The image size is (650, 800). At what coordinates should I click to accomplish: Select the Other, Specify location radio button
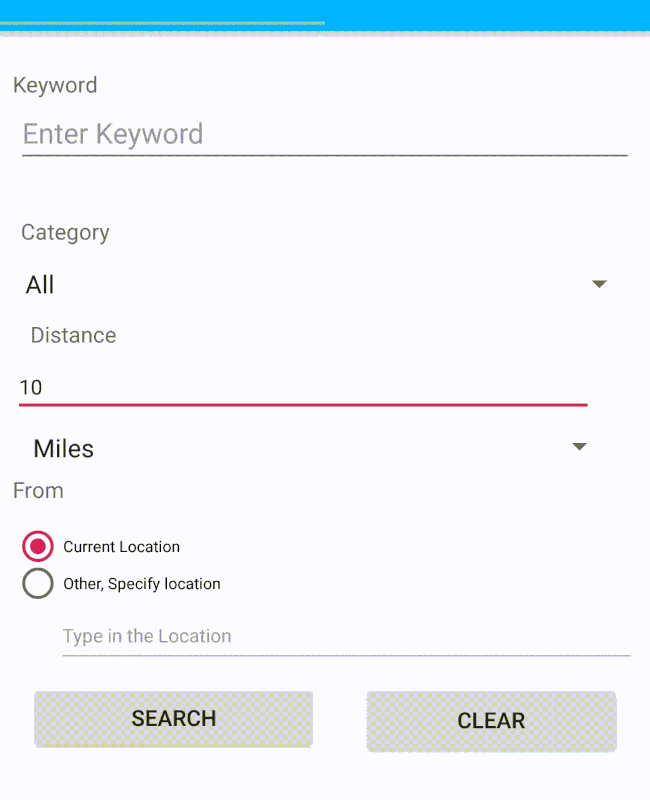(x=38, y=583)
